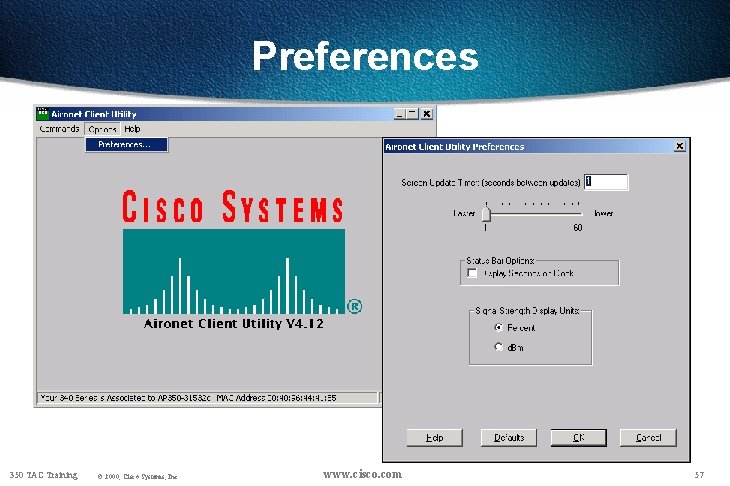730x486 pixels.
Task: Close the Preferences dialog with X
Action: 680,146
